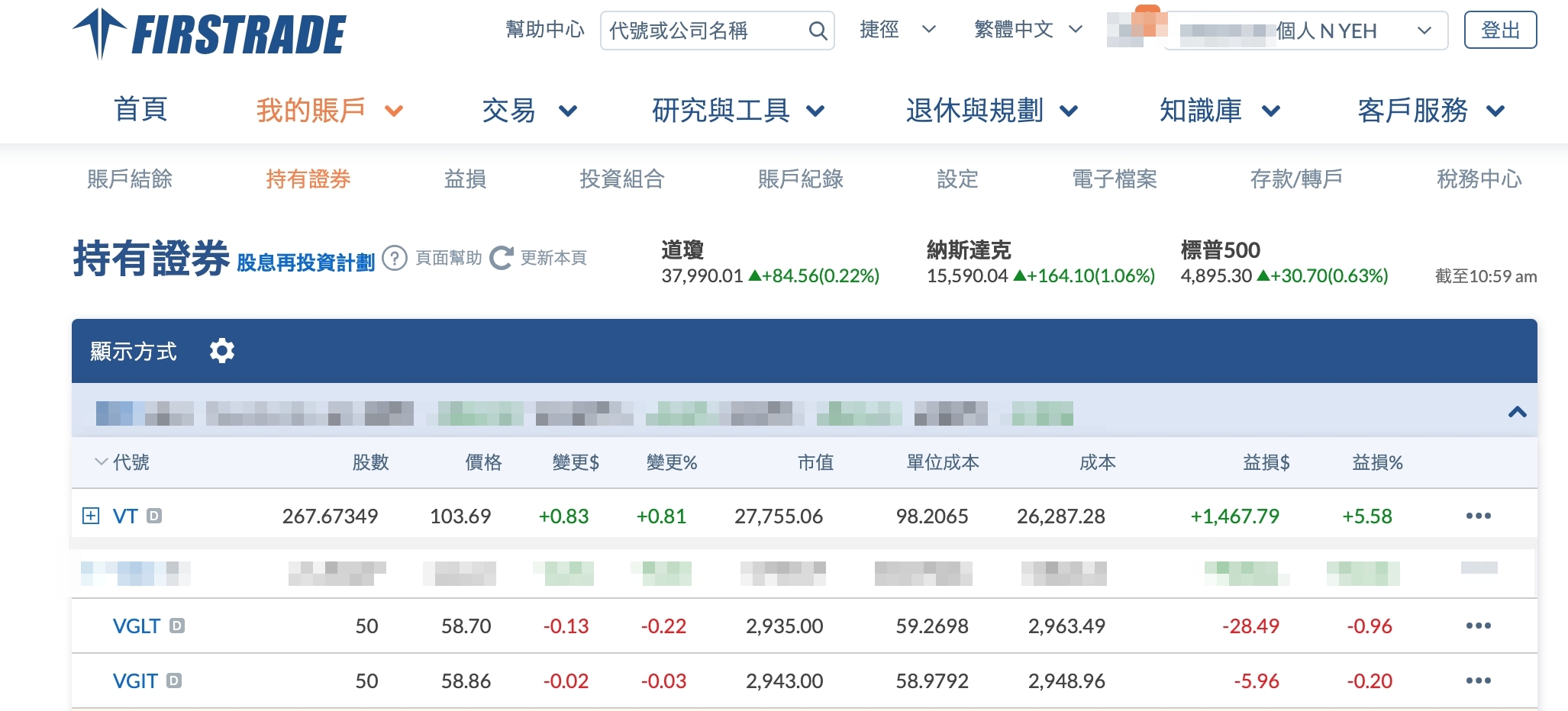Screen dimensions: 1568x711
Task: Click the 截至10:59 am timestamp
Action: [x=1486, y=276]
